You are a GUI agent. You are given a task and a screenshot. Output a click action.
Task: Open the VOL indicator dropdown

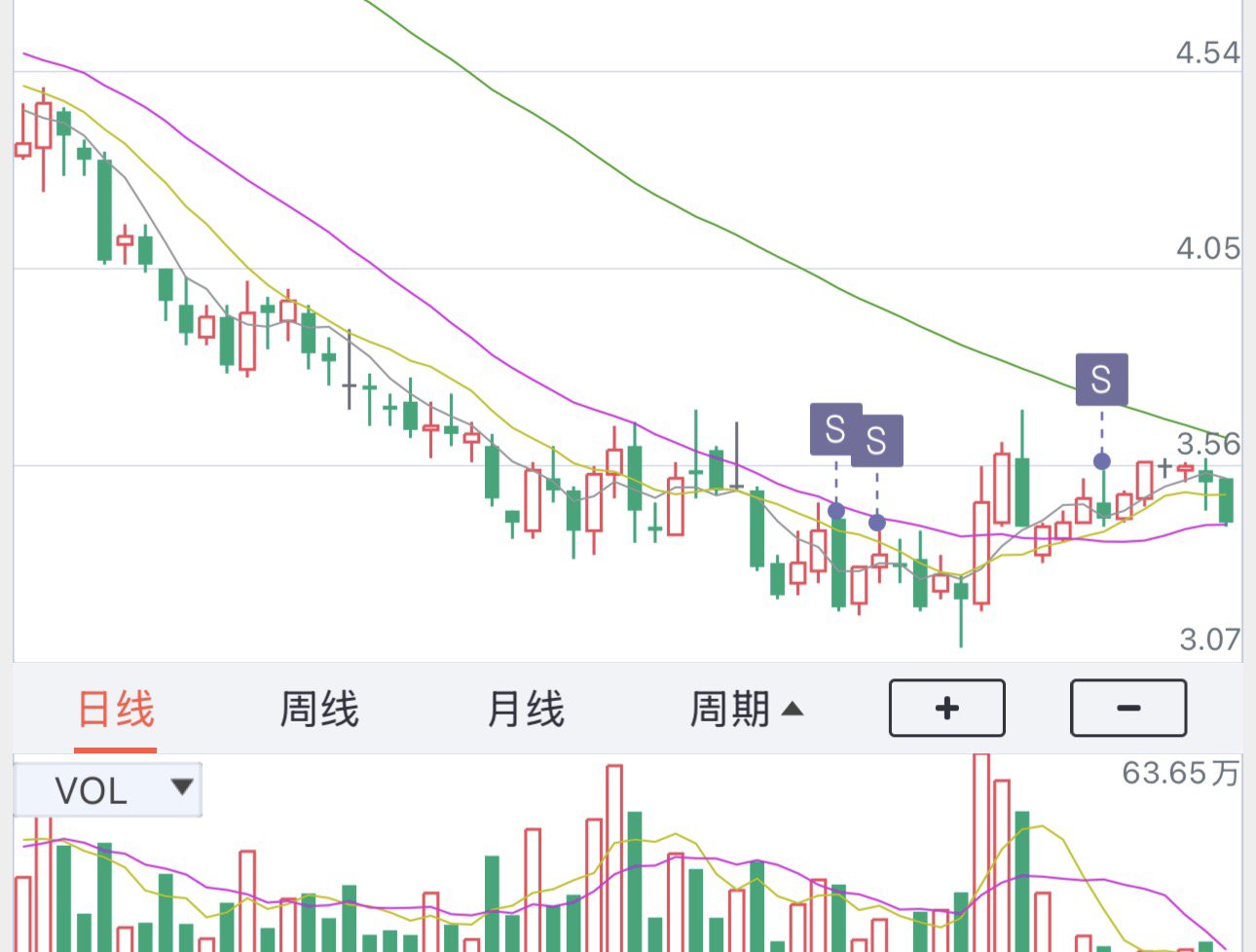pyautogui.click(x=107, y=789)
